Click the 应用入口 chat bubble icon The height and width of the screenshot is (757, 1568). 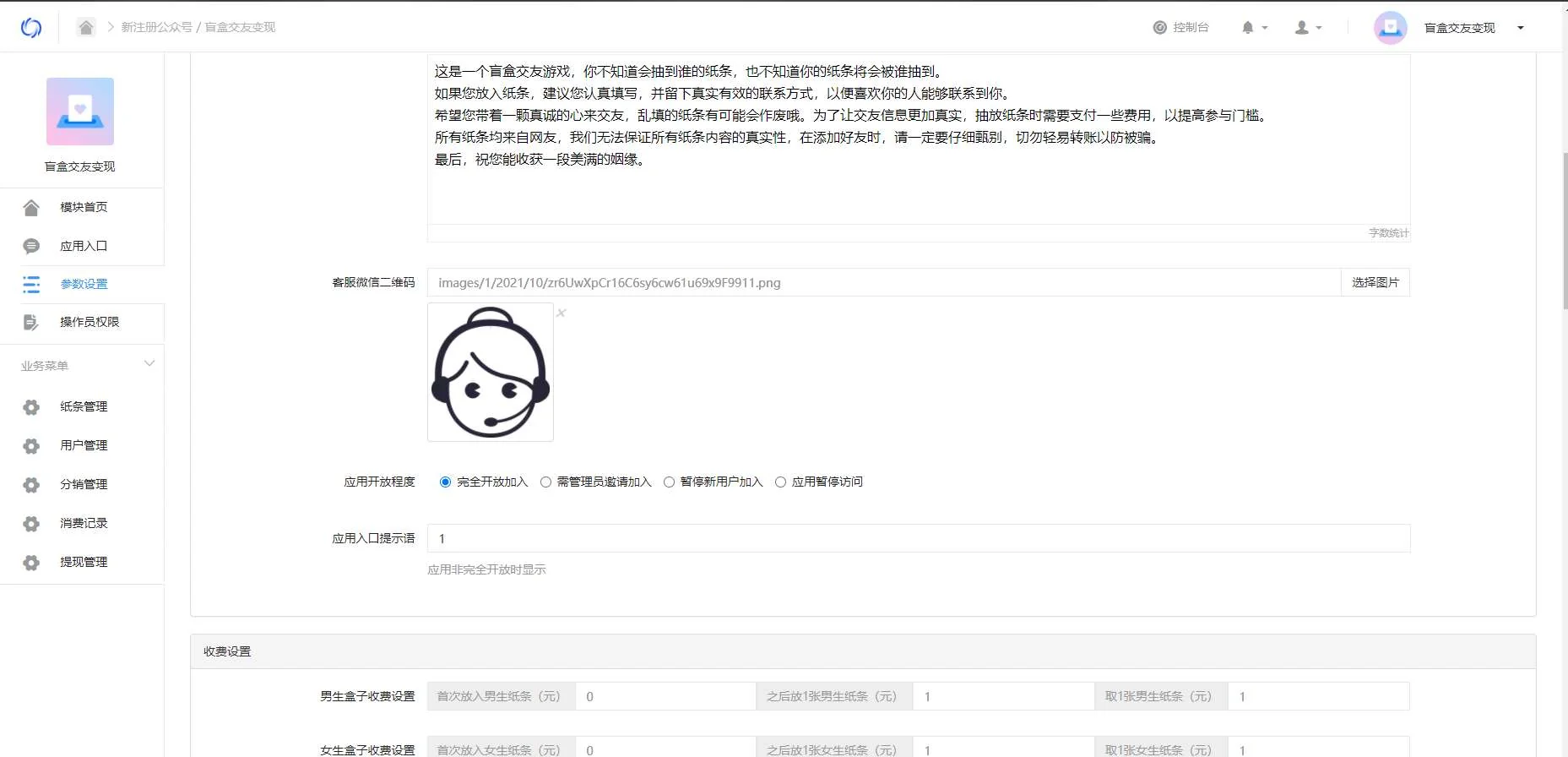pyautogui.click(x=31, y=247)
